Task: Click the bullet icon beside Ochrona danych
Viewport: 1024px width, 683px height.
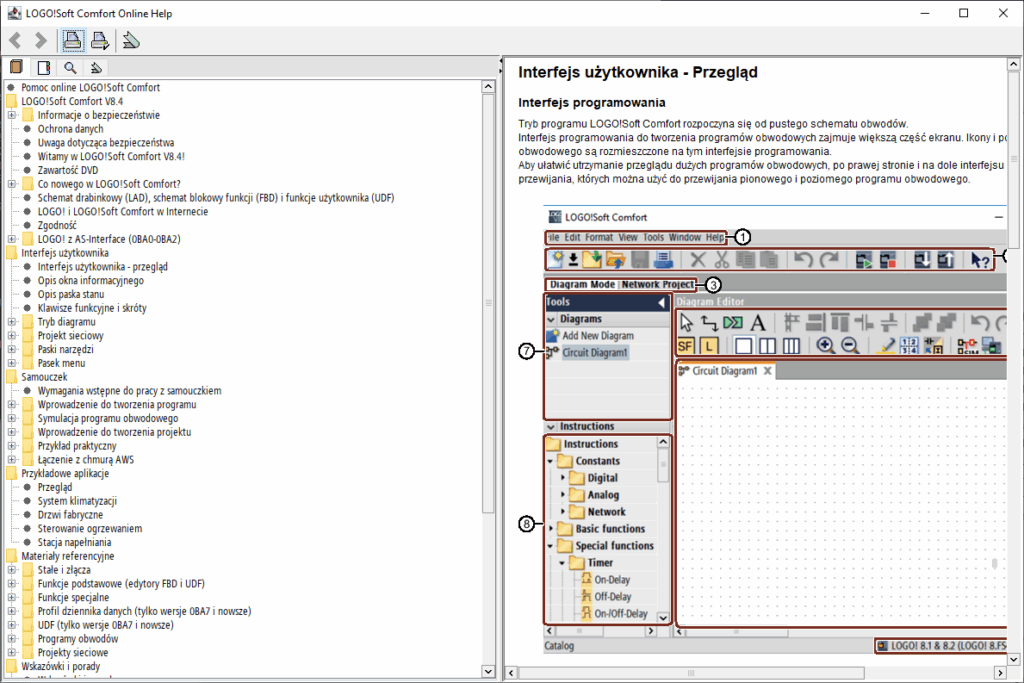Action: tap(27, 129)
